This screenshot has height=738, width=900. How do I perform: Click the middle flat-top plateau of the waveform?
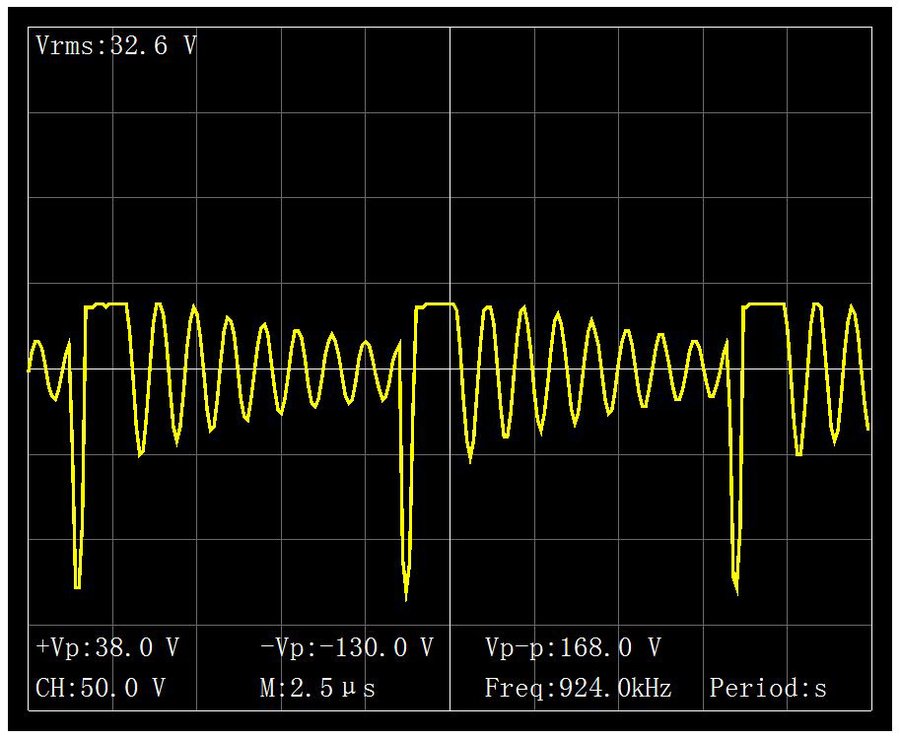coord(438,304)
